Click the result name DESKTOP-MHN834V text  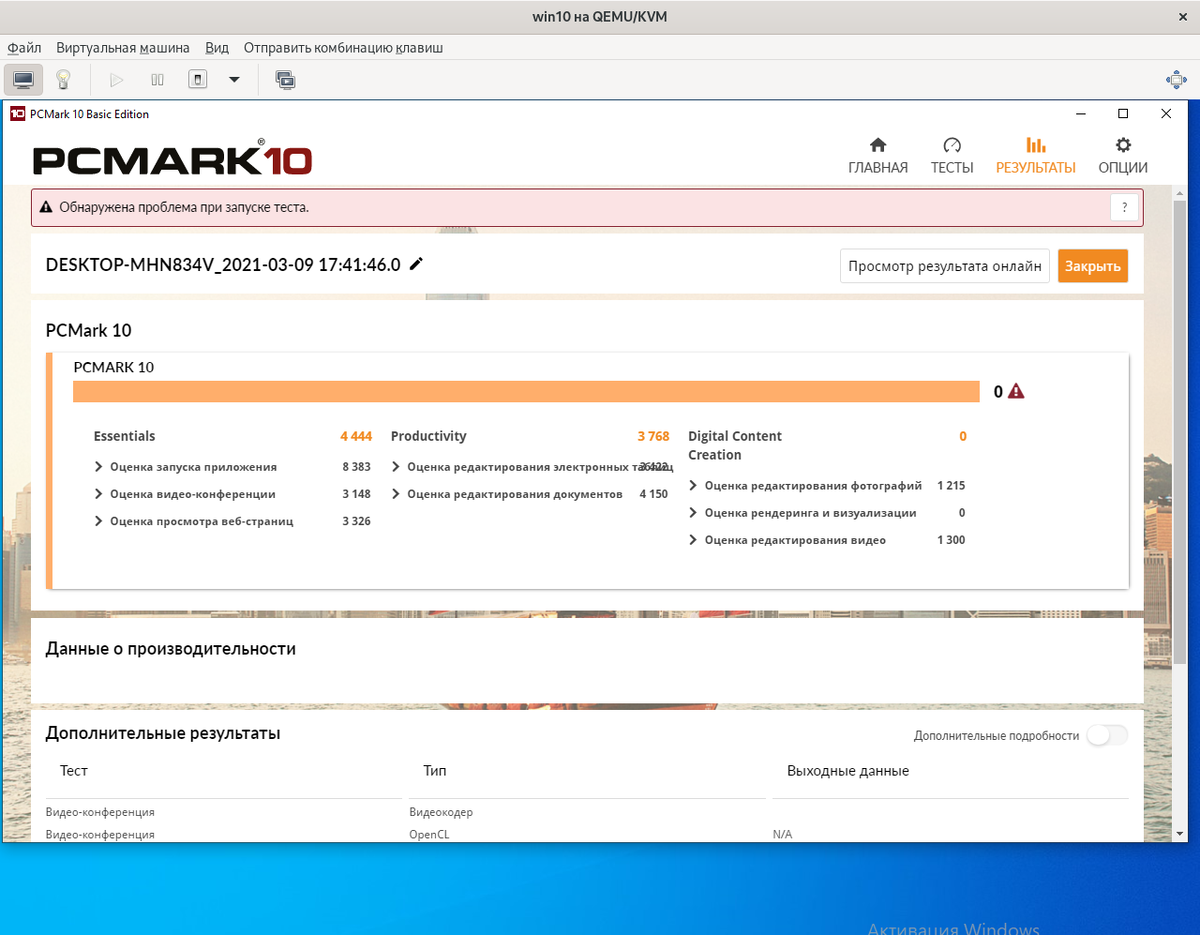tap(223, 265)
